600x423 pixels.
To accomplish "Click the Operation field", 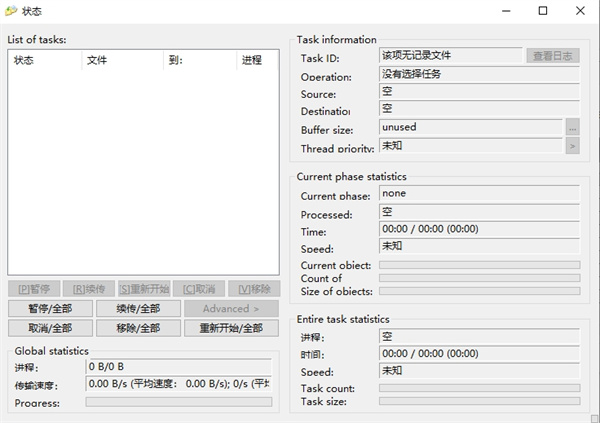I will pos(479,74).
